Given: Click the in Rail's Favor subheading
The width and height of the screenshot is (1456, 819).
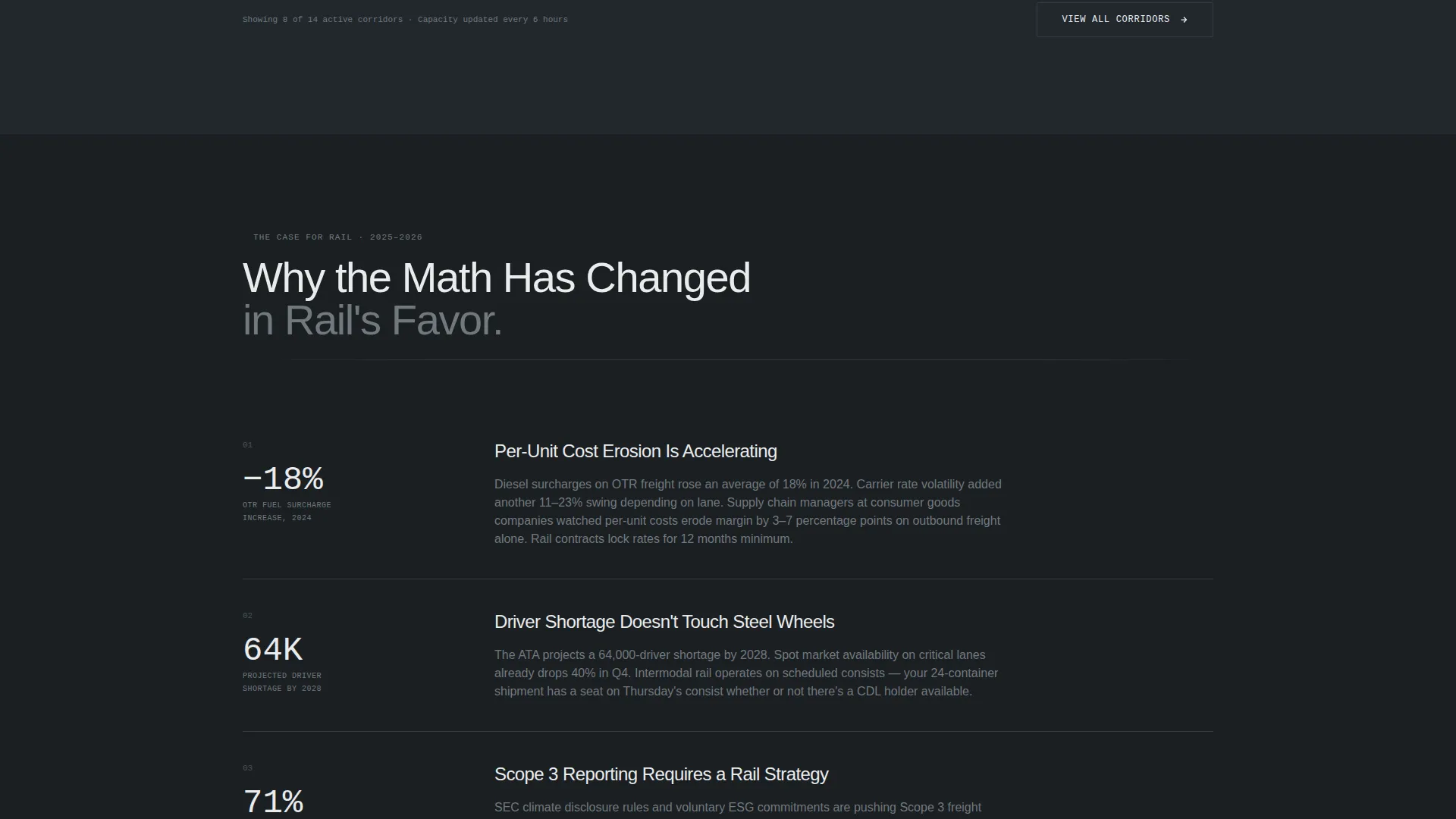Looking at the screenshot, I should [x=372, y=320].
